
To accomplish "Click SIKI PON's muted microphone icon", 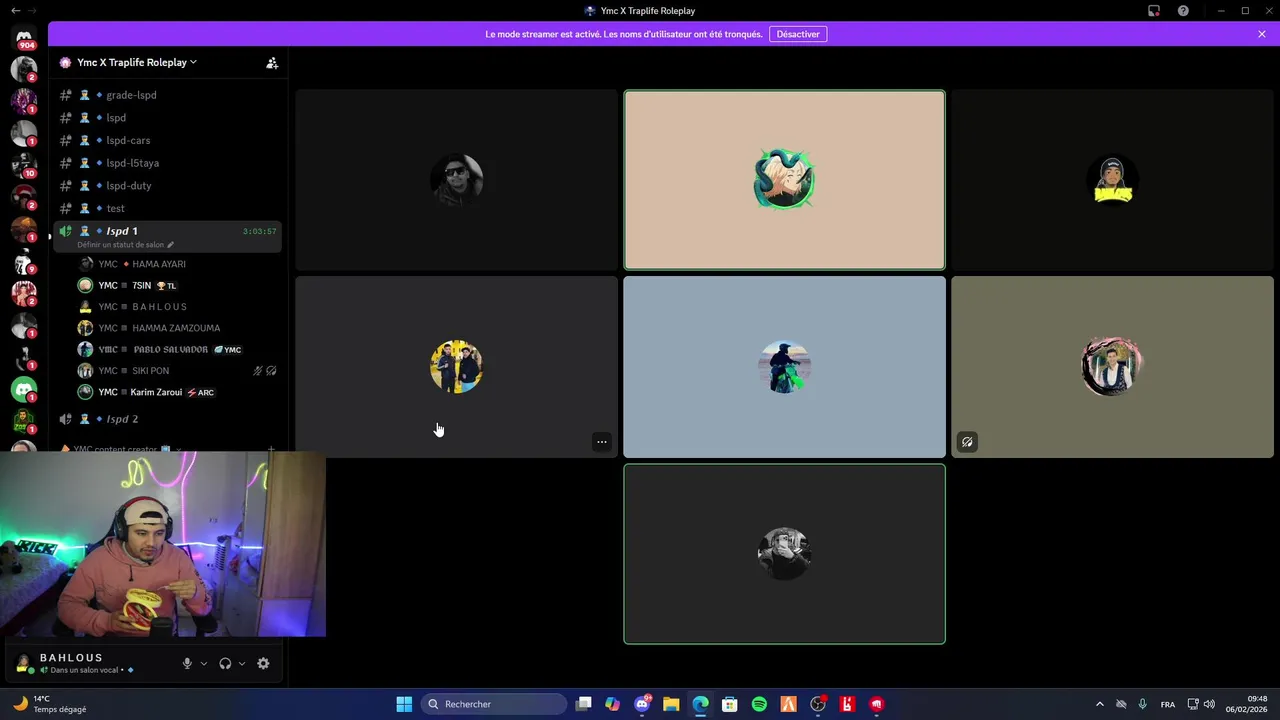I will tap(258, 371).
